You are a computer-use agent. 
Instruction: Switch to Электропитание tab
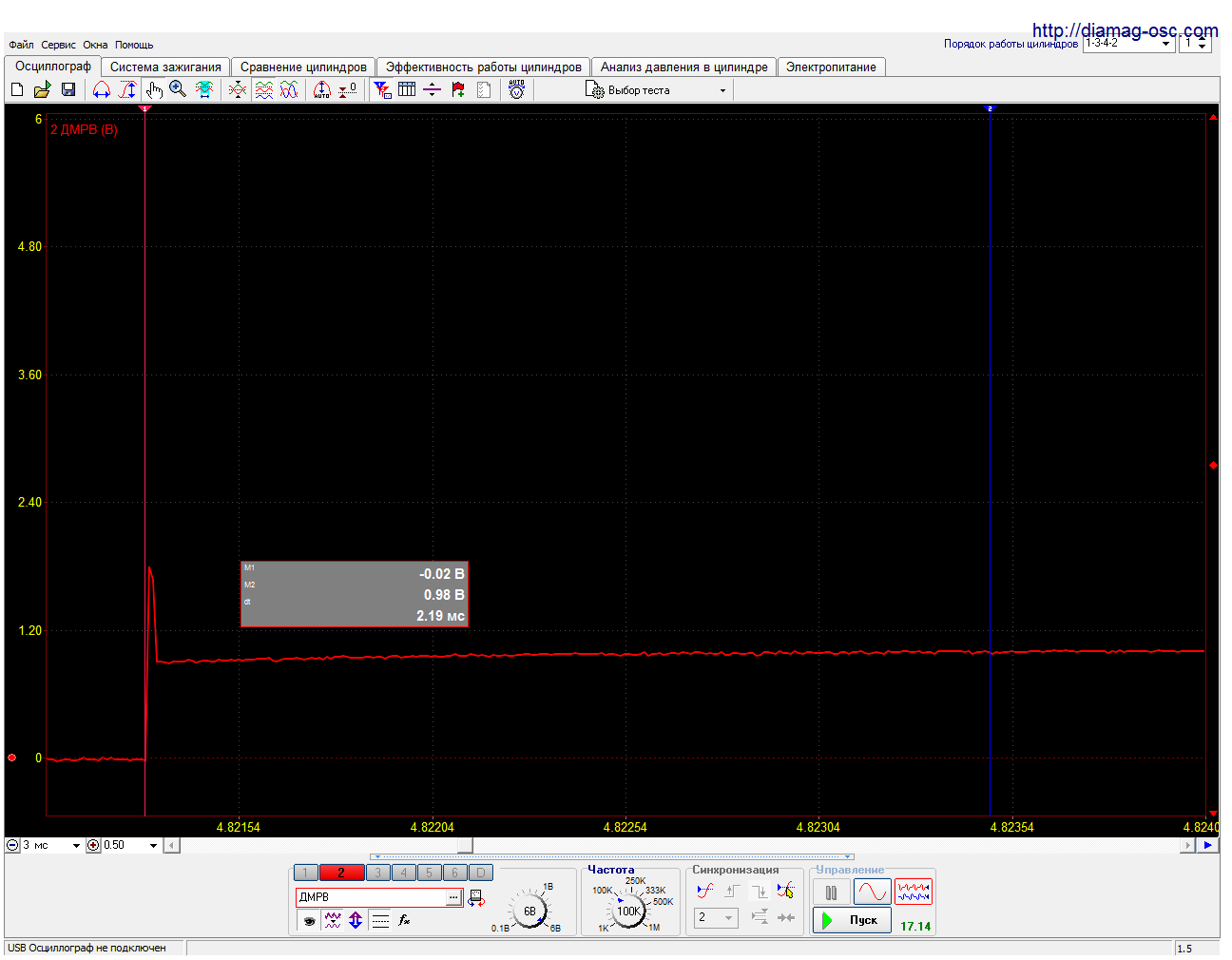pyautogui.click(x=831, y=67)
